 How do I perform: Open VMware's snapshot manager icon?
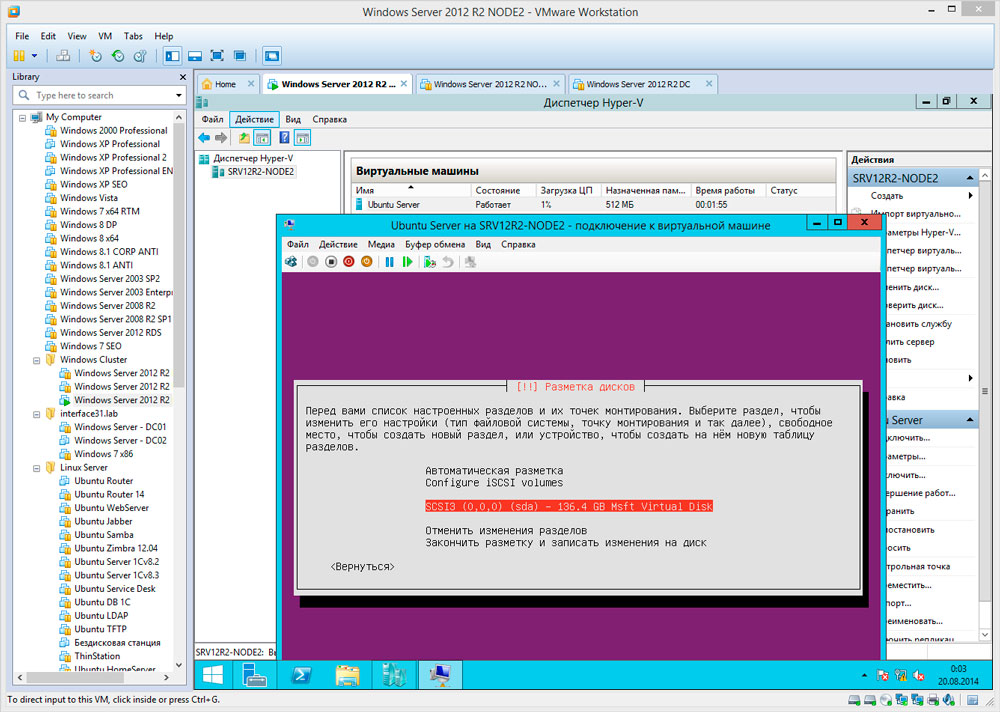click(140, 56)
